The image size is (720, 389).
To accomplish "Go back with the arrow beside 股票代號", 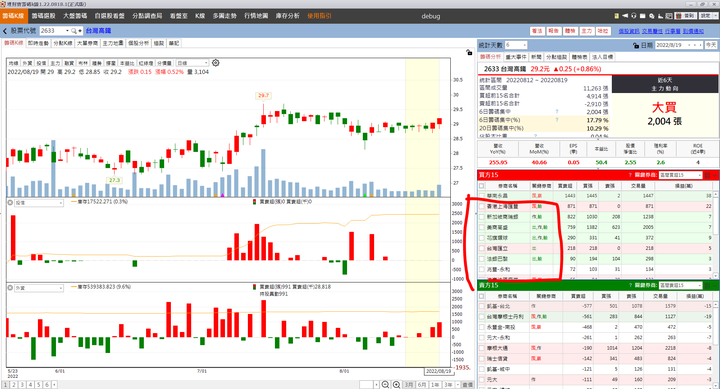I will (x=5, y=31).
